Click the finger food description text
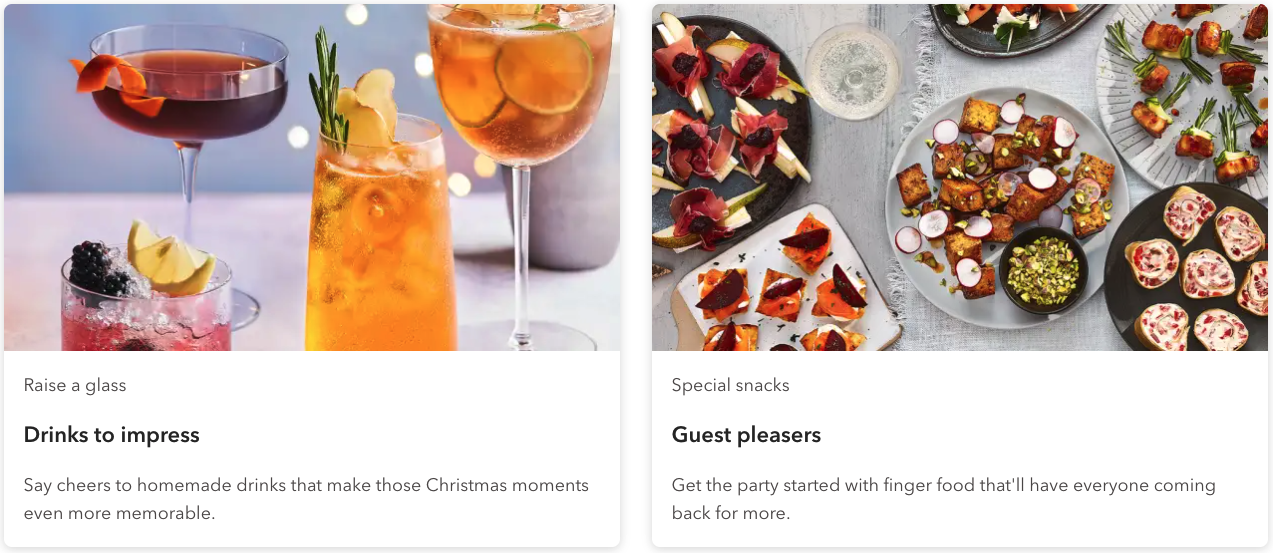1273x553 pixels. [x=943, y=499]
